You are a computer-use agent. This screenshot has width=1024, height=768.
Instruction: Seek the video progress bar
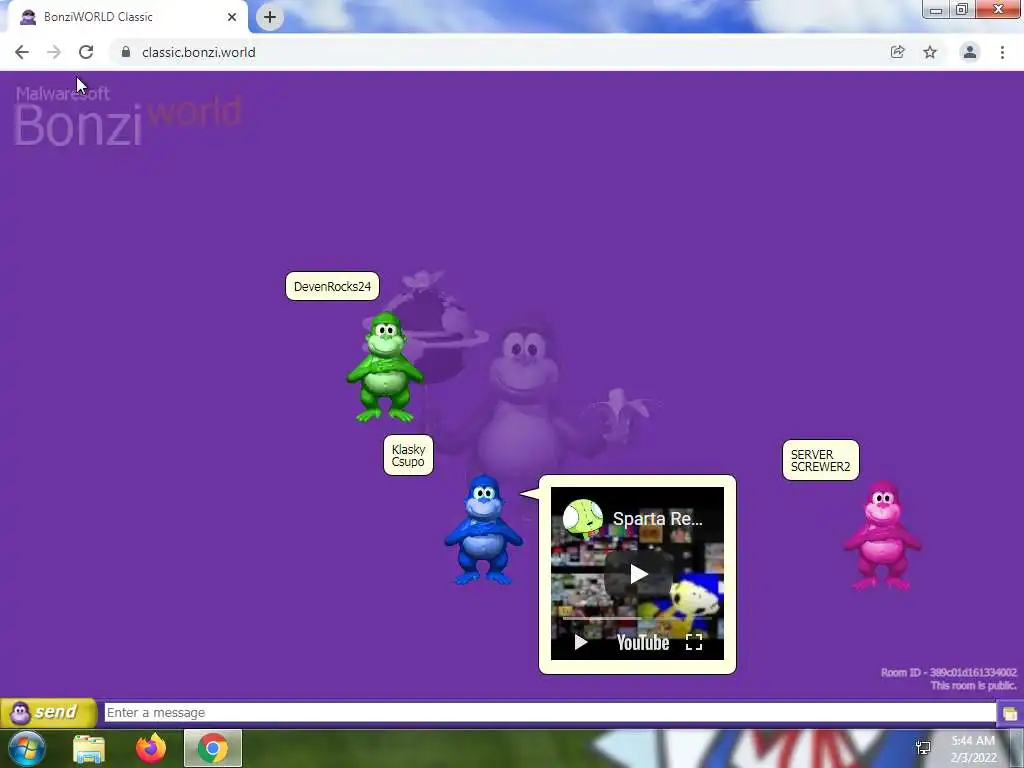pos(637,618)
